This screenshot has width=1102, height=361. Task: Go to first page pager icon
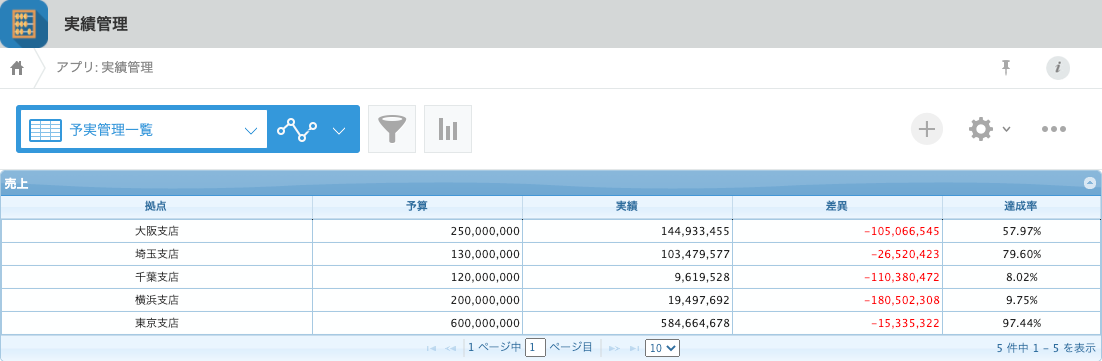pyautogui.click(x=432, y=348)
